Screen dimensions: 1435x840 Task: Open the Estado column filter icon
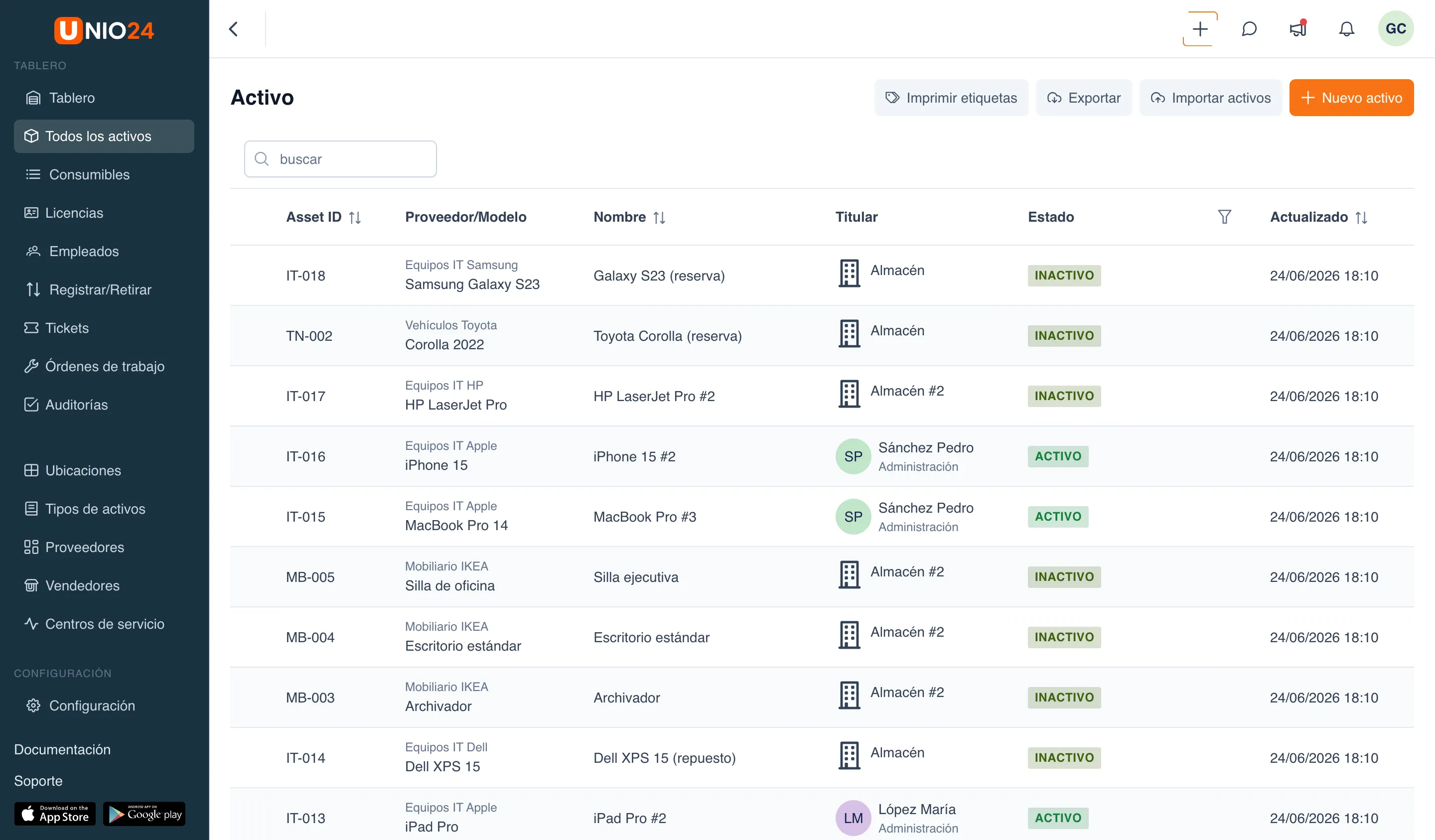point(1224,217)
